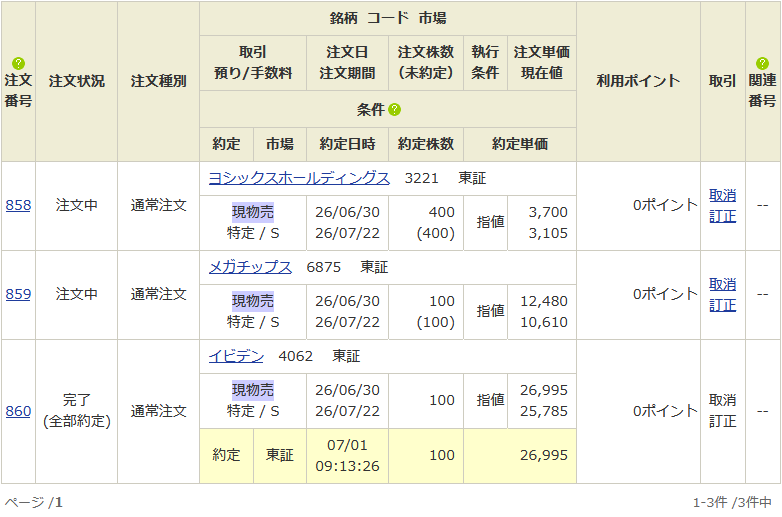Screen dimensions: 782x517
Task: Select 現物売 label in order 860
Action: click(x=253, y=390)
